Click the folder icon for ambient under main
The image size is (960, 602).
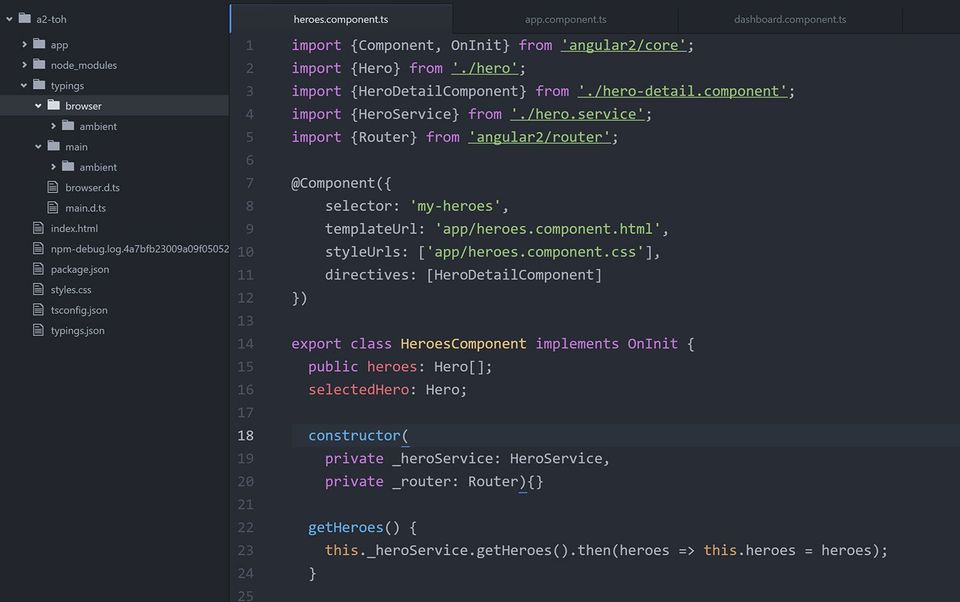[70, 166]
